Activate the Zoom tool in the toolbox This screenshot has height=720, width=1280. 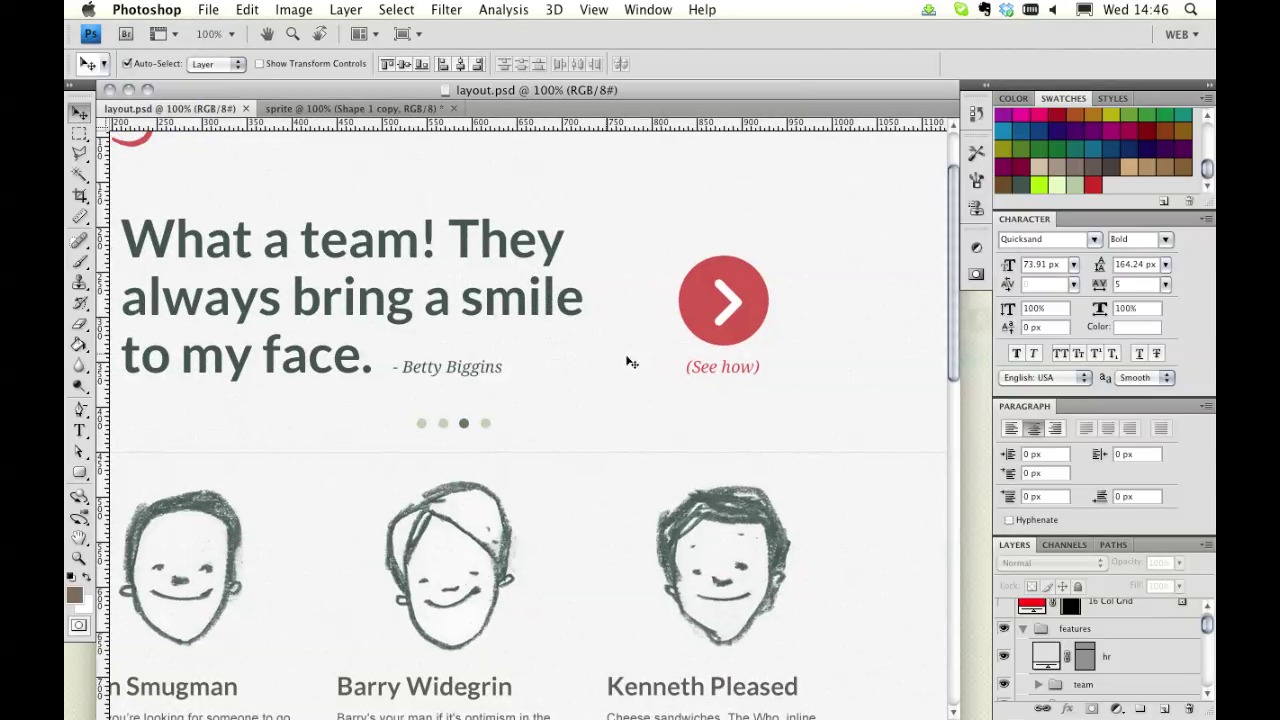coord(79,558)
